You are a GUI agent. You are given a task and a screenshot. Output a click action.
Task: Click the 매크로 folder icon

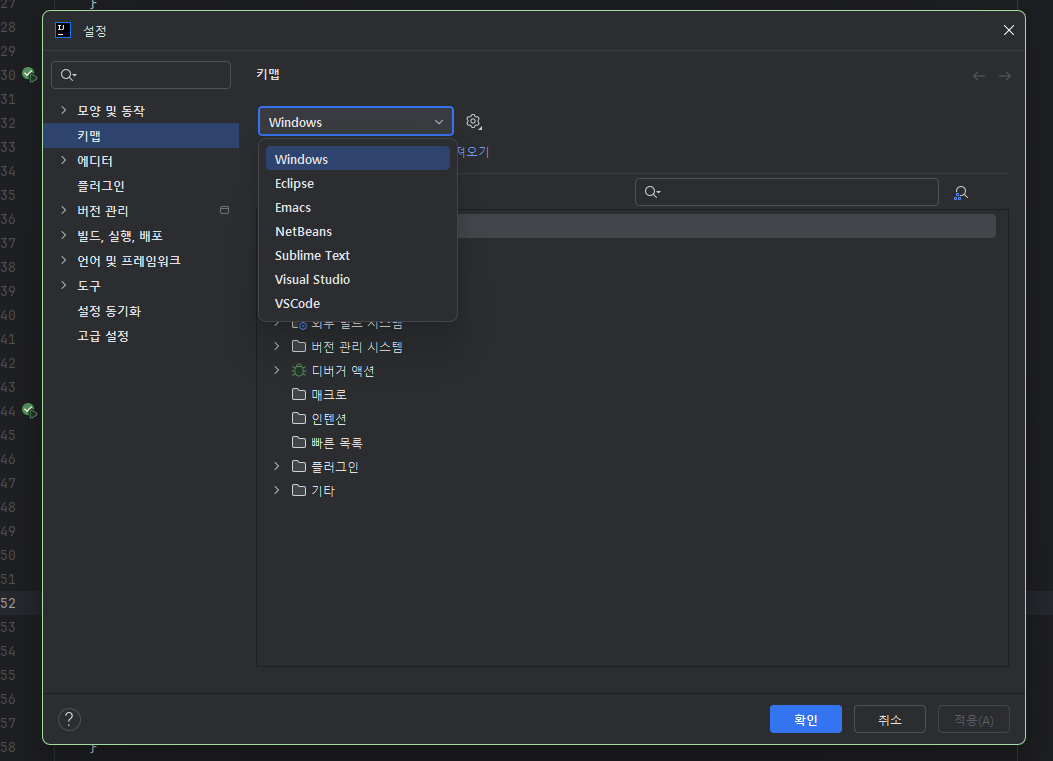[x=299, y=394]
